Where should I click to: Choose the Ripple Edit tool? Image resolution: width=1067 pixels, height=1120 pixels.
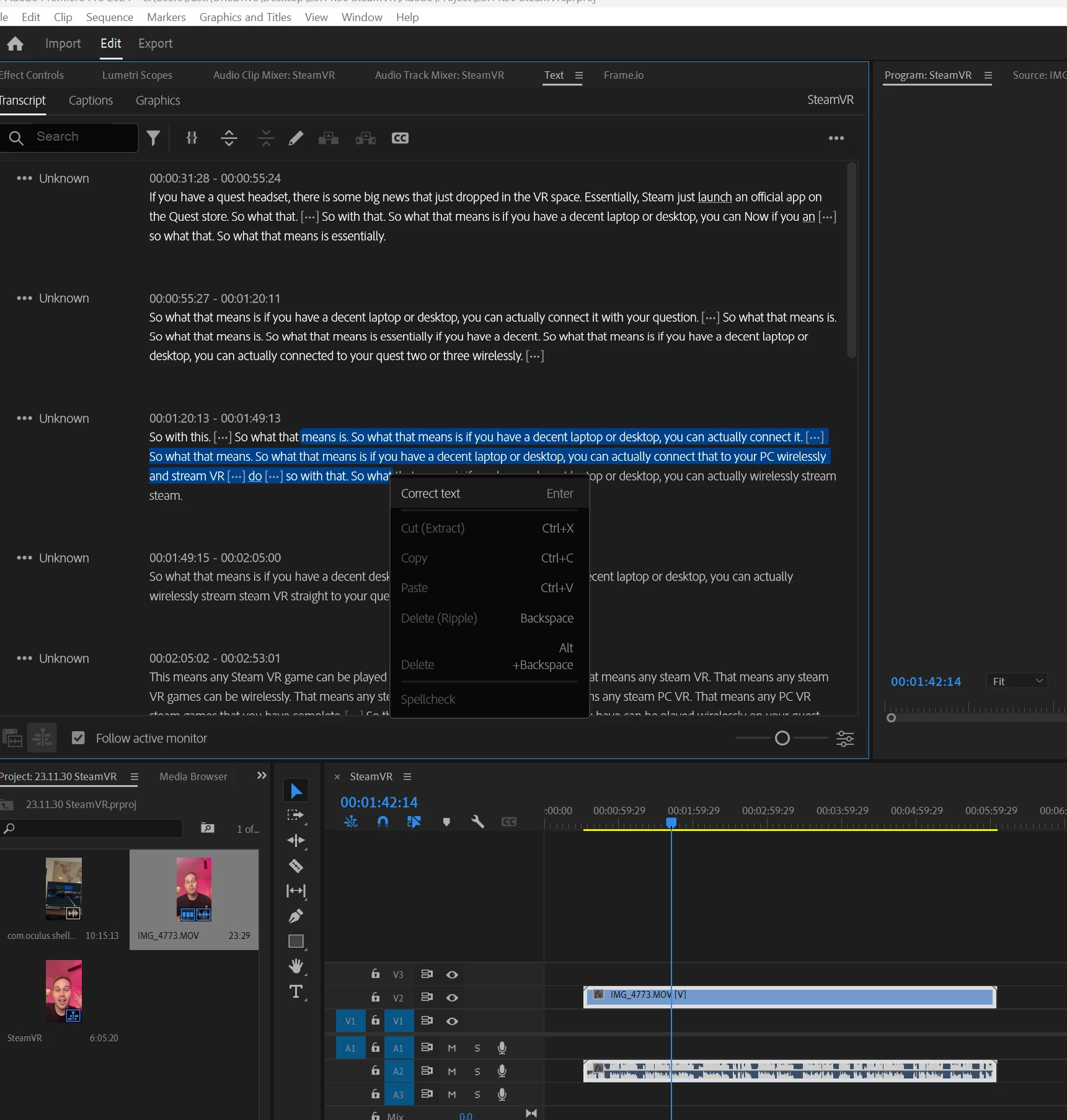[x=296, y=840]
